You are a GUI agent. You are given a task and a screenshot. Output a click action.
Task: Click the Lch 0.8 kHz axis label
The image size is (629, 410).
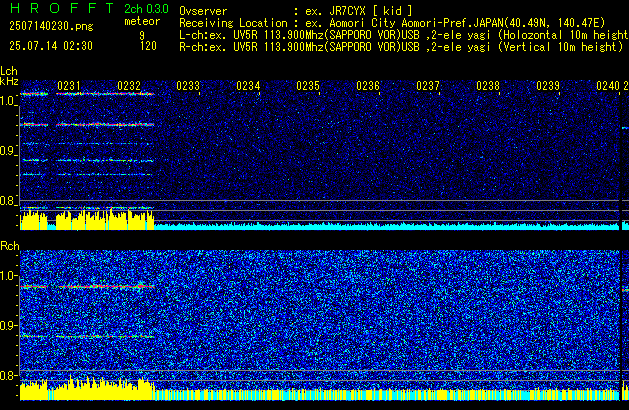(8, 201)
